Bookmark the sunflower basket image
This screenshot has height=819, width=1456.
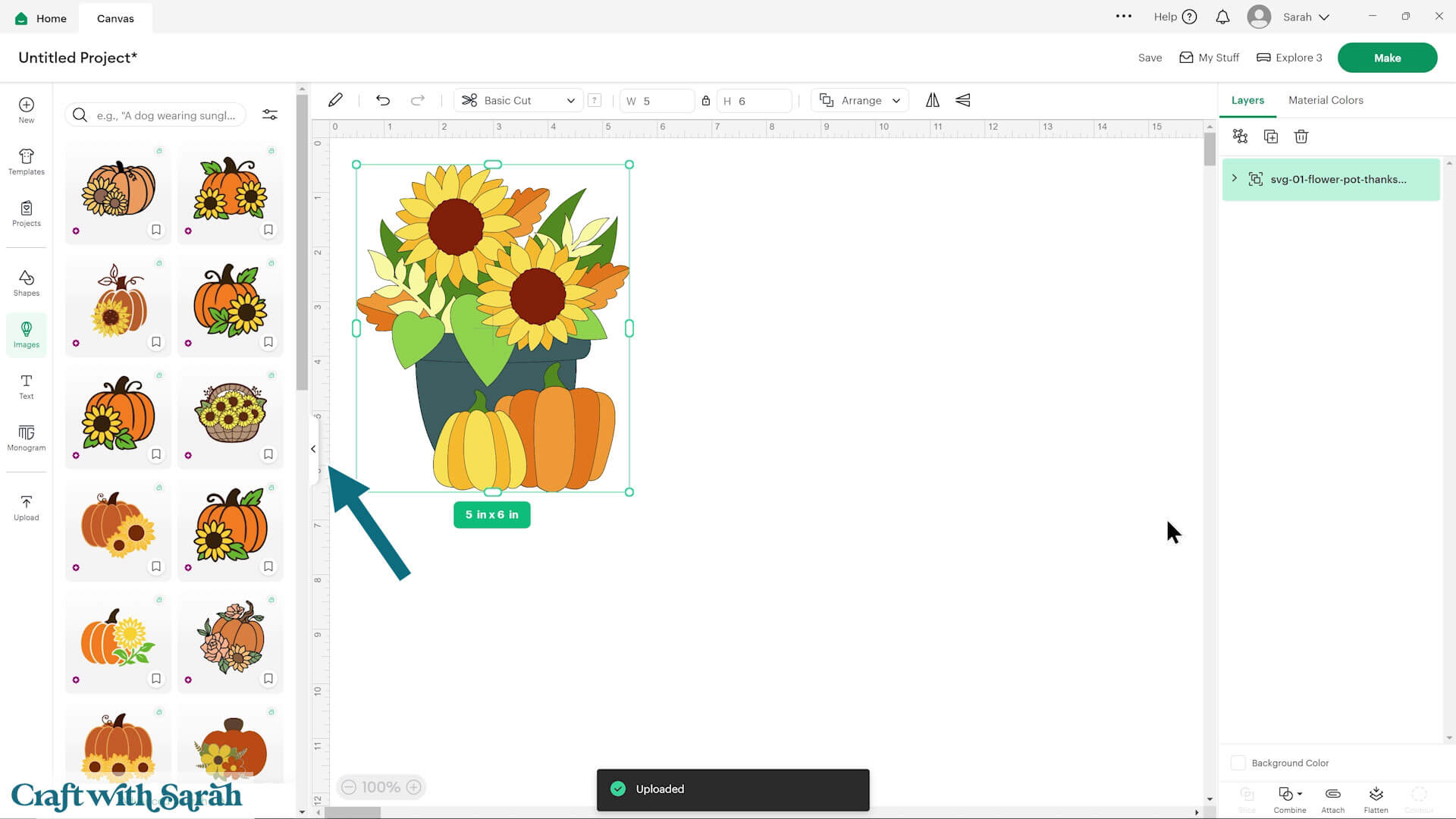click(268, 454)
